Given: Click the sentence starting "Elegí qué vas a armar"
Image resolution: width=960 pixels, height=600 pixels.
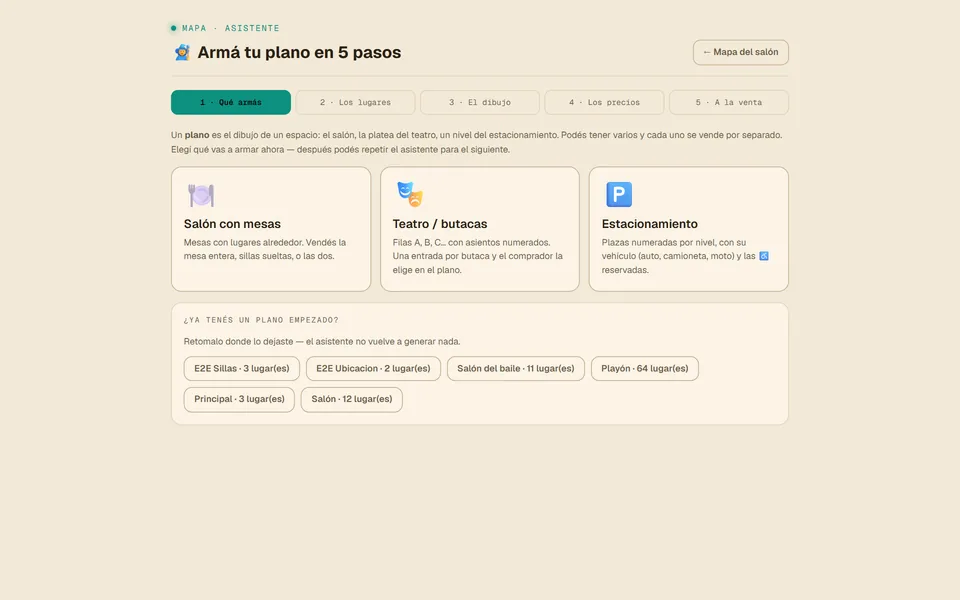Looking at the screenshot, I should click(340, 149).
